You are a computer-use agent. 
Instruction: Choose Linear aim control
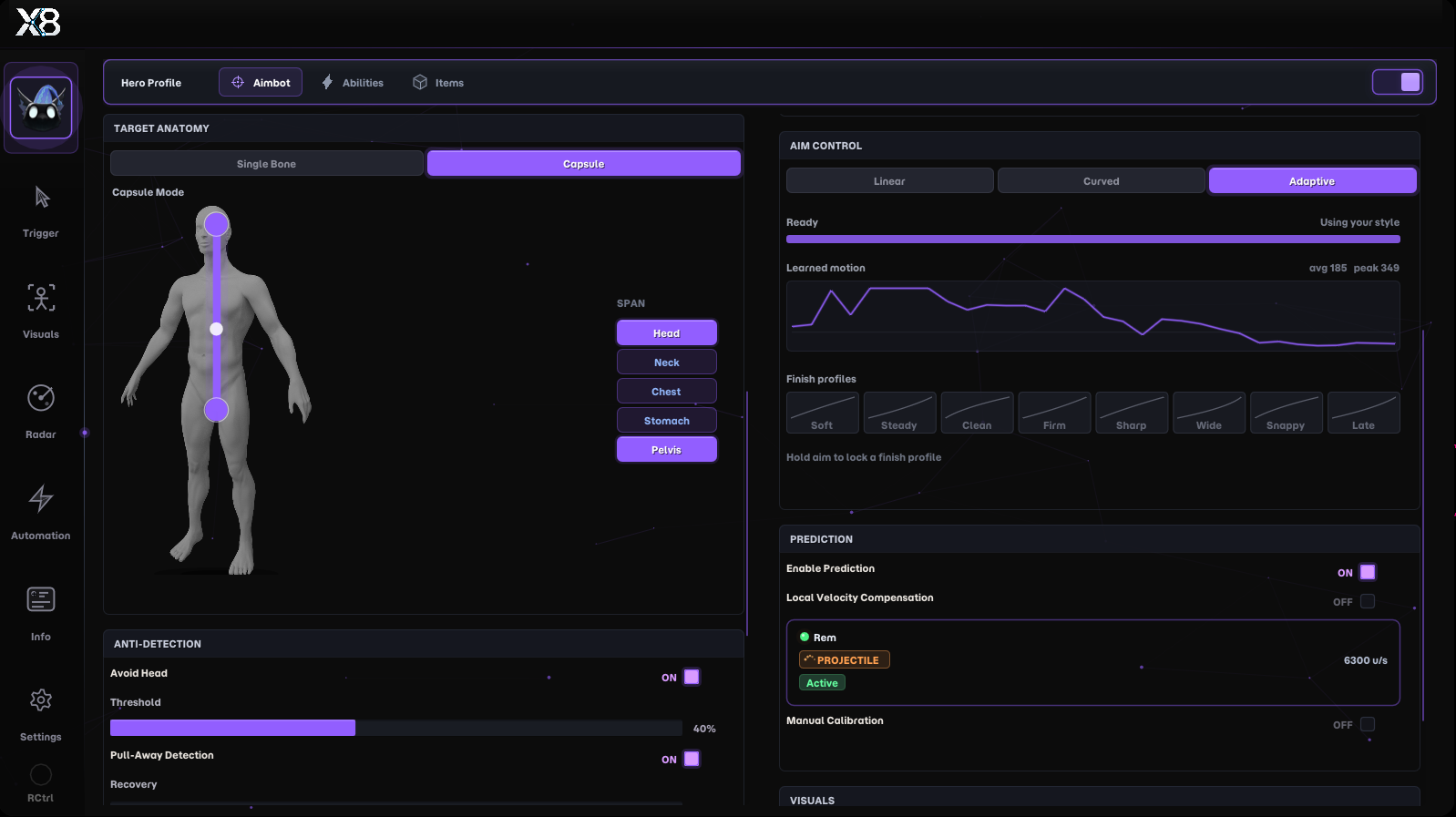[889, 181]
